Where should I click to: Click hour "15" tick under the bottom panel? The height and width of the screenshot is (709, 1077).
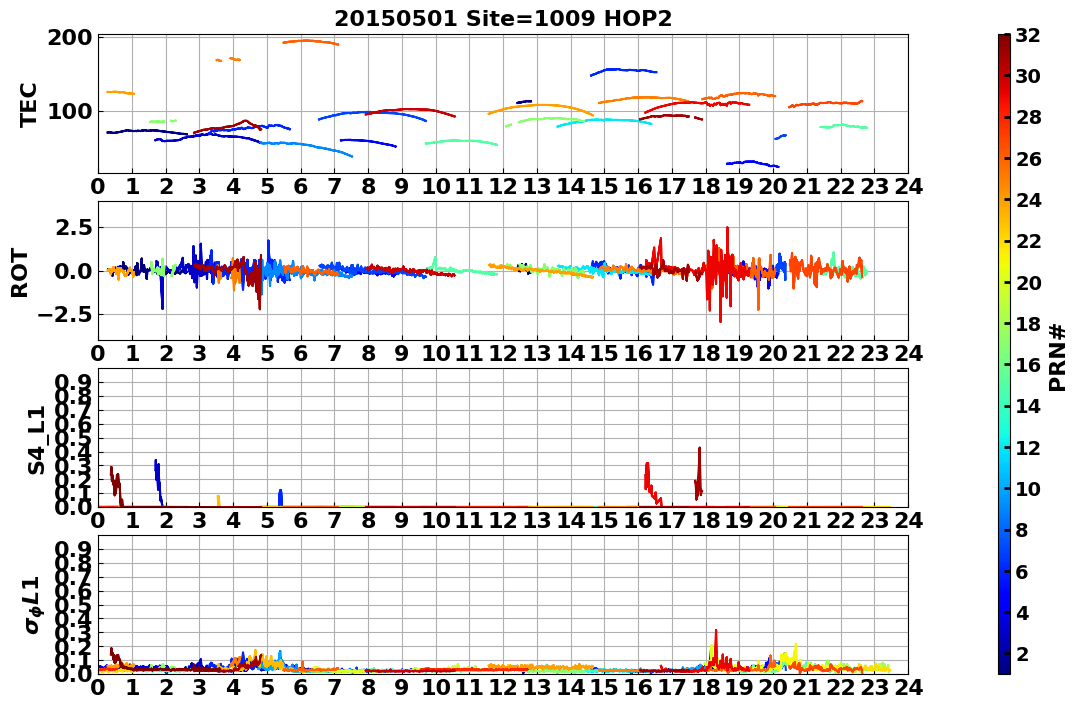pos(604,686)
